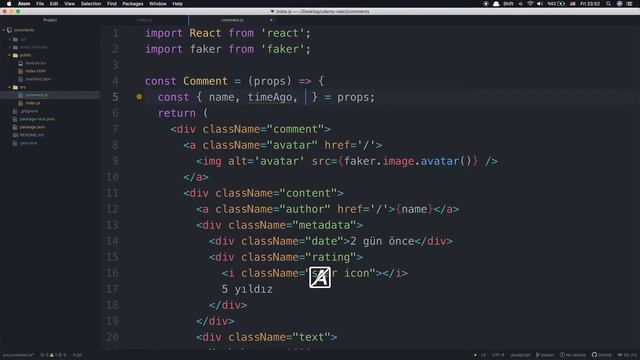Click line number 11 in the gutter
This screenshot has width=640, height=360.
pos(112,193)
